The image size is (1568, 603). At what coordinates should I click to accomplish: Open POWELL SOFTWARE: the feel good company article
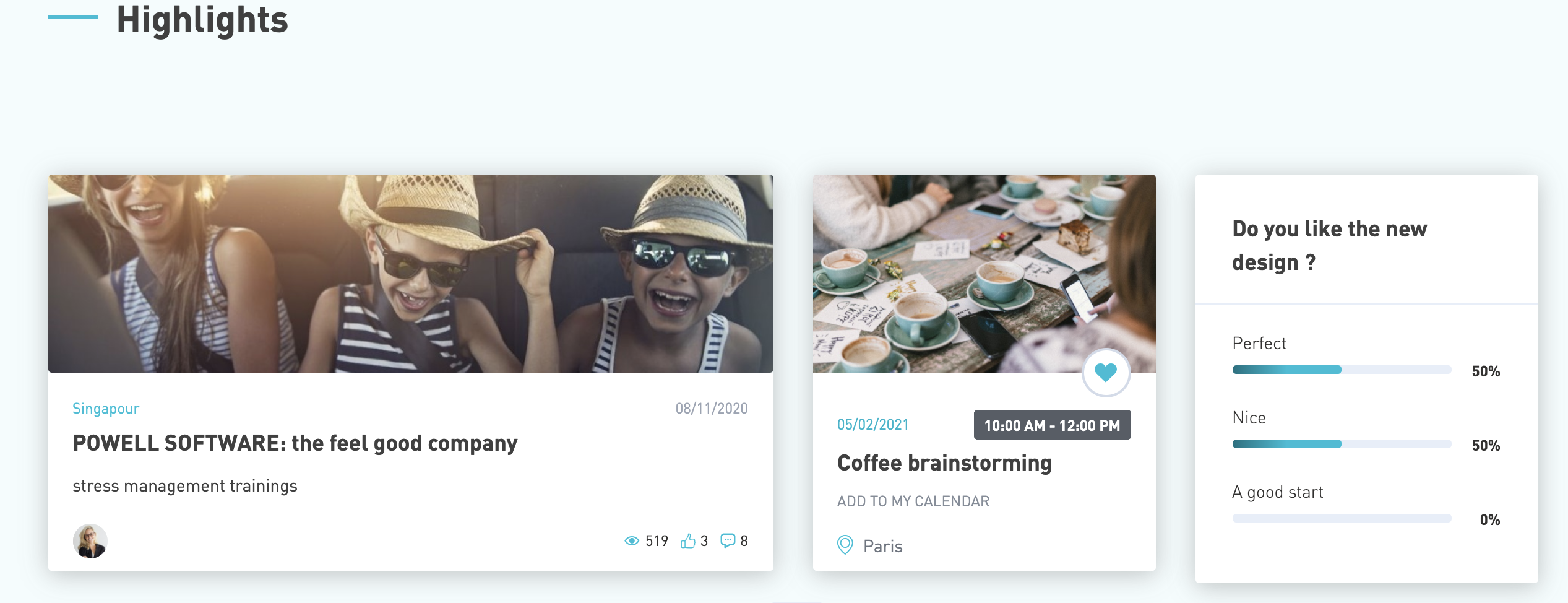coord(295,443)
